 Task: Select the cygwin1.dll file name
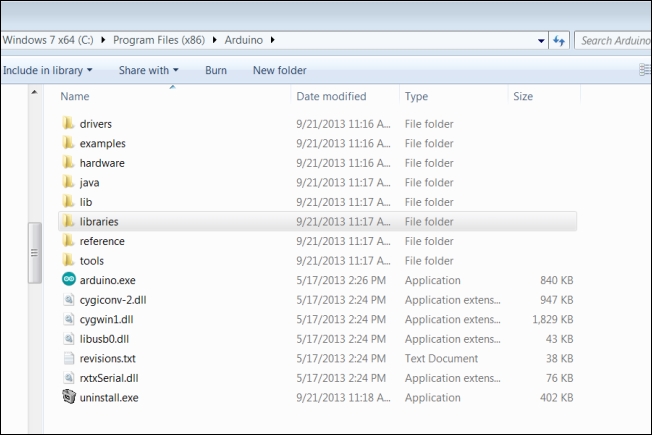106,319
